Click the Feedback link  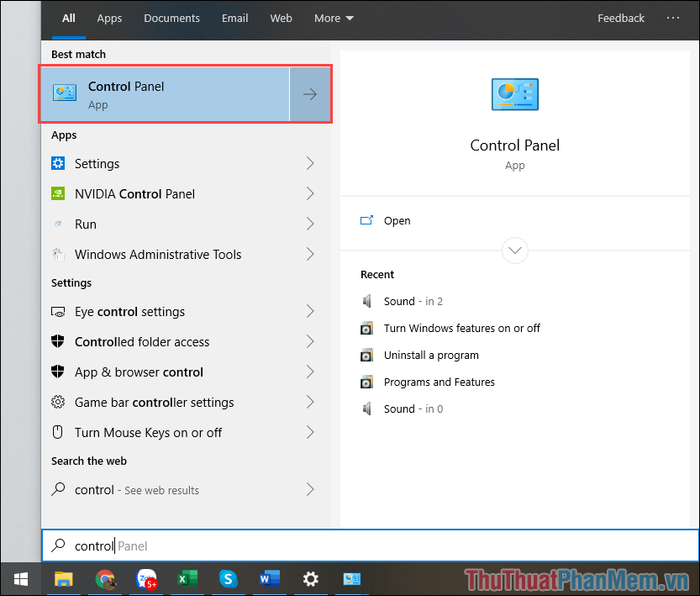(621, 18)
